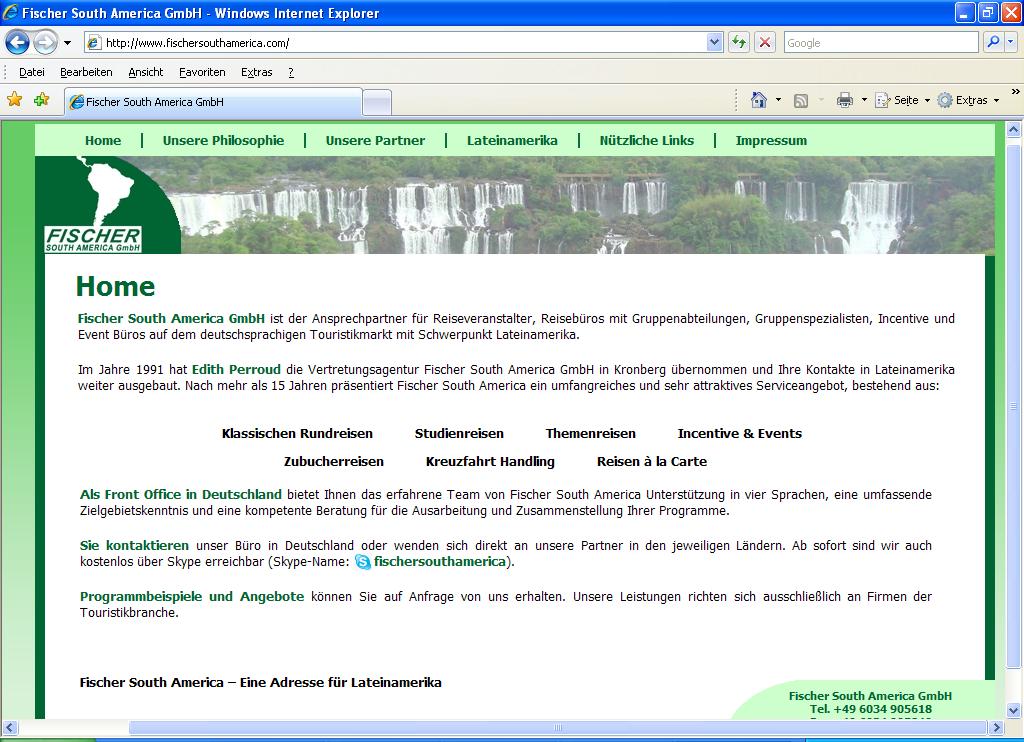Click the horizontal scrollbar right arrow
The height and width of the screenshot is (742, 1024).
point(996,727)
